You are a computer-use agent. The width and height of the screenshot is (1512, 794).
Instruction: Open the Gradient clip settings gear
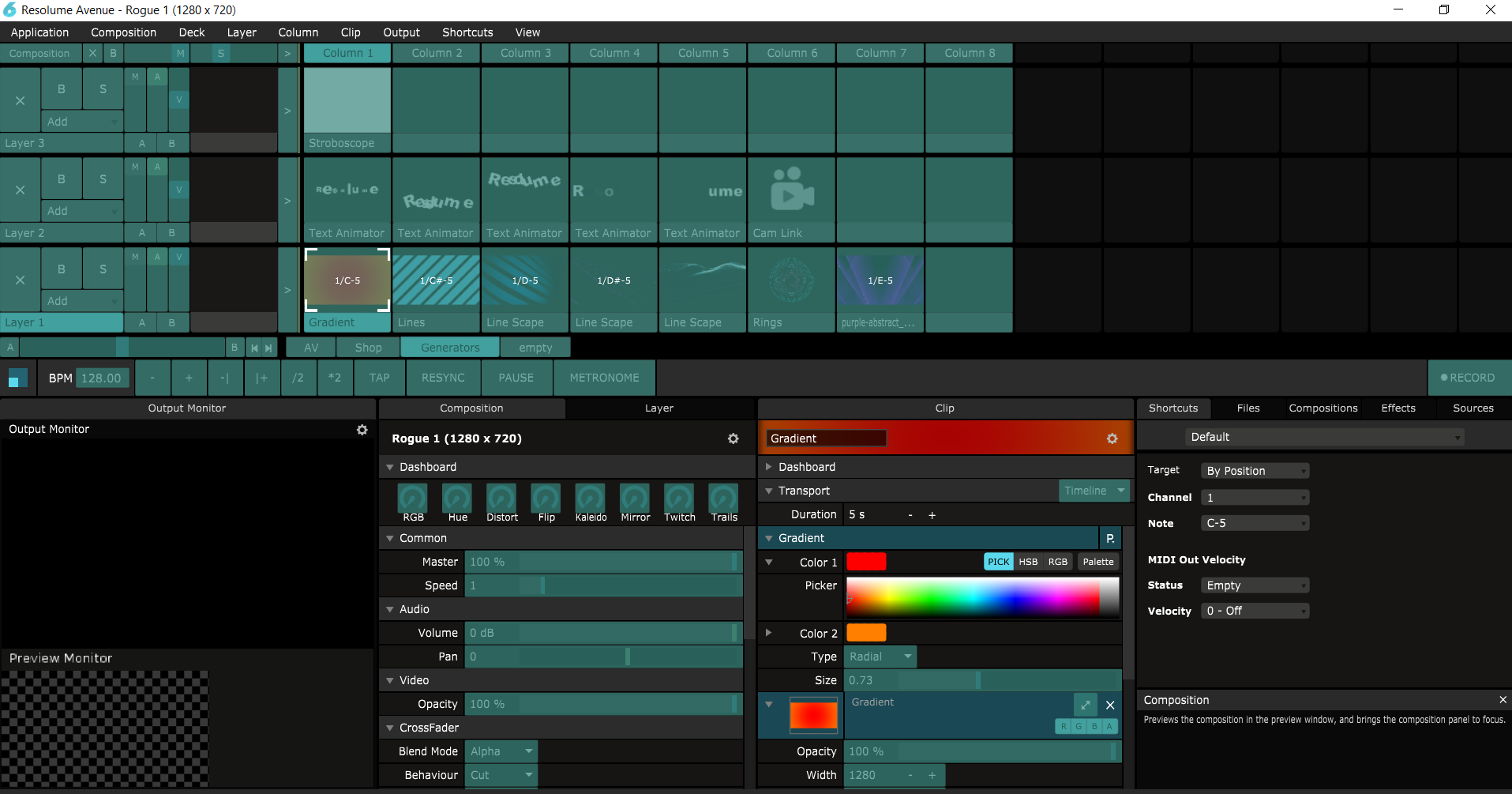coord(1112,438)
